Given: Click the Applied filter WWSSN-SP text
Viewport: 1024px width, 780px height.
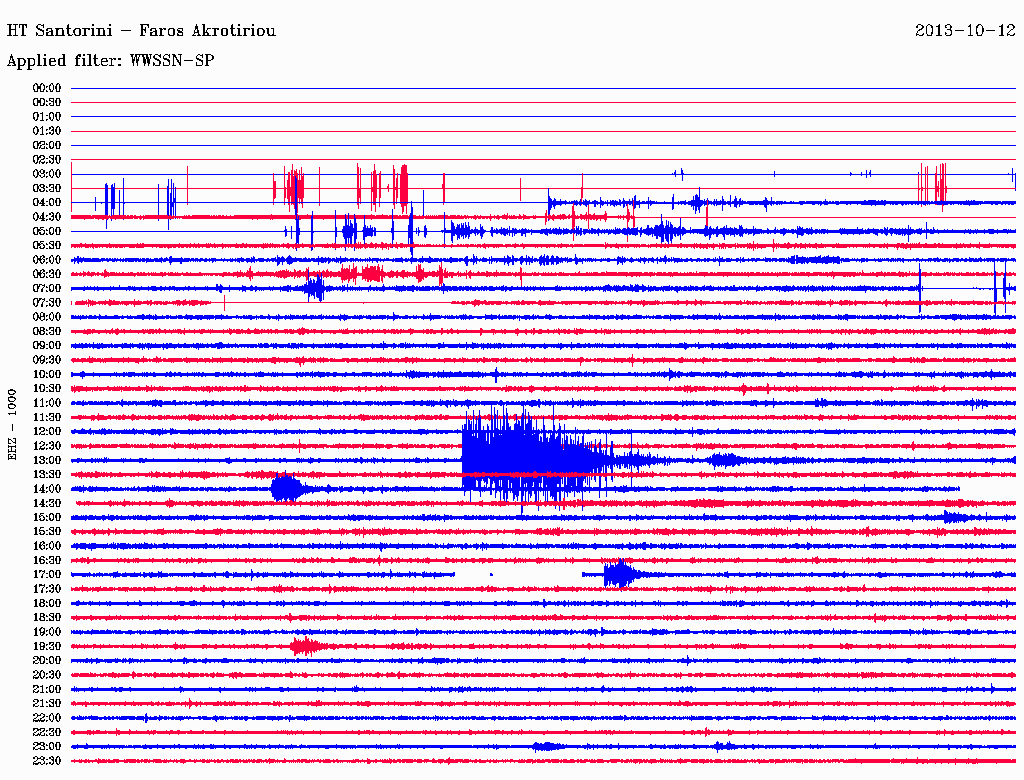Looking at the screenshot, I should point(110,61).
